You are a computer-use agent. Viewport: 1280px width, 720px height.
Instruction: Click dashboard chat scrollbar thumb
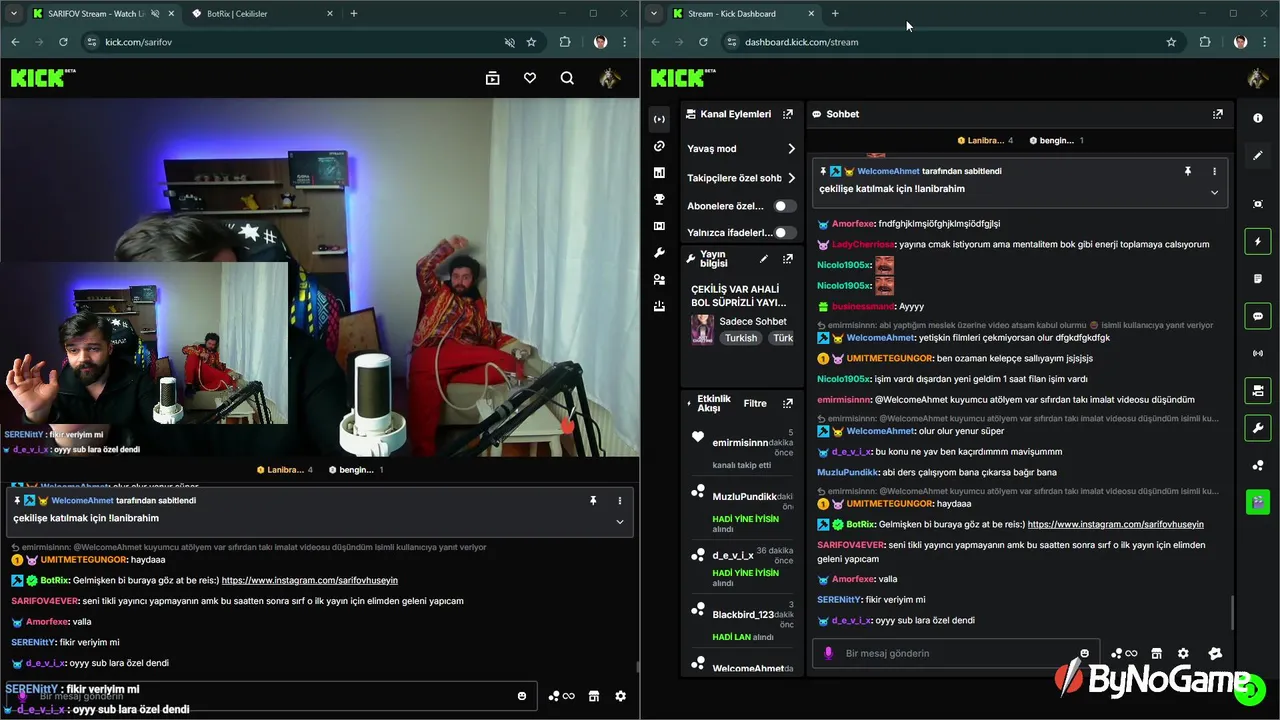1232,612
